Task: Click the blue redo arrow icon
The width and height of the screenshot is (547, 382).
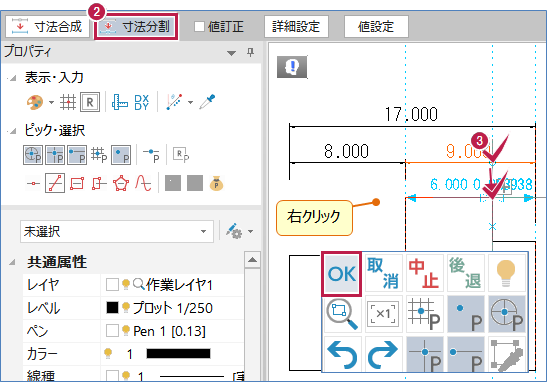Action: click(383, 354)
